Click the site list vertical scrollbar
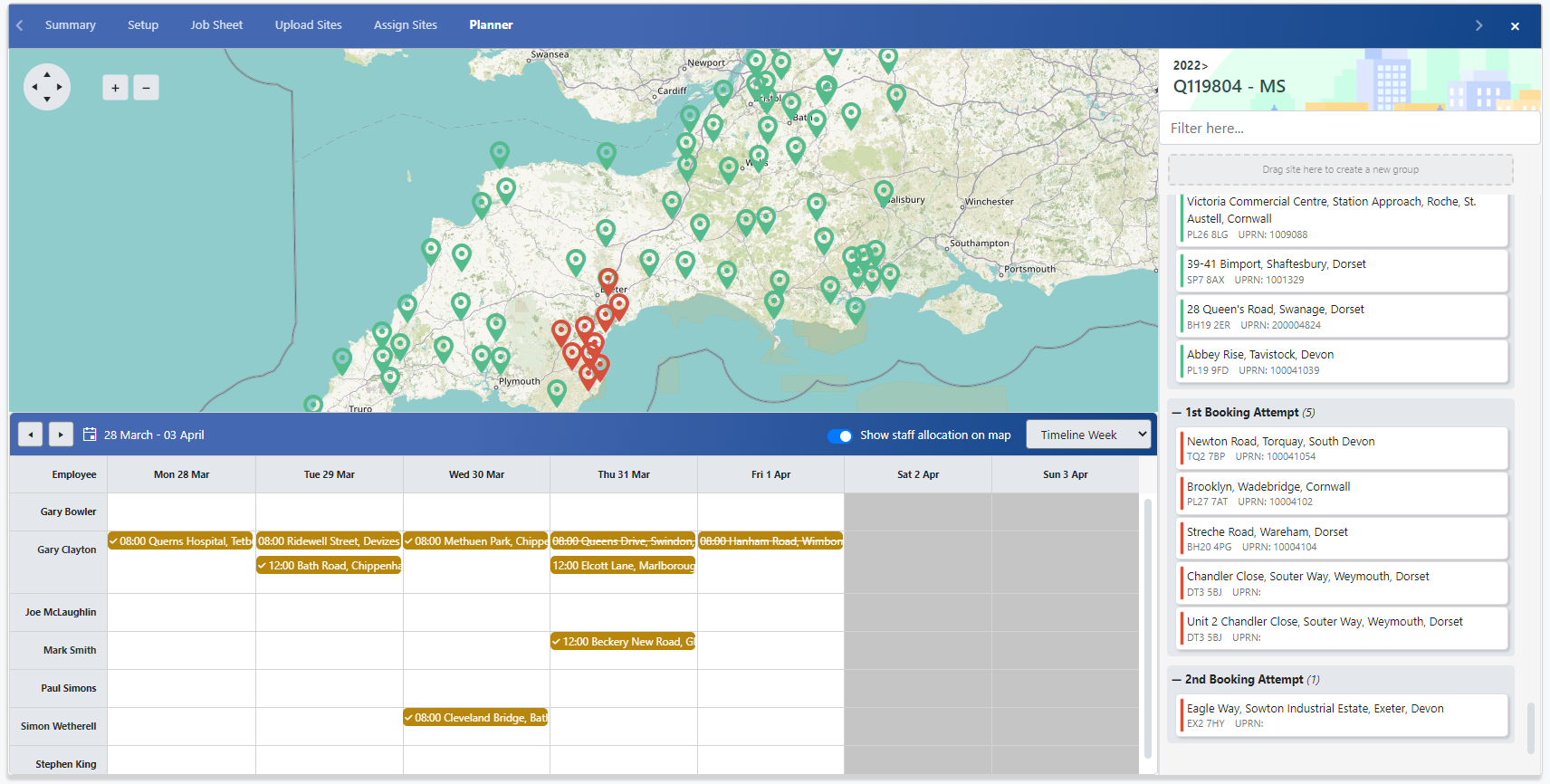This screenshot has width=1550, height=784. tap(1531, 728)
